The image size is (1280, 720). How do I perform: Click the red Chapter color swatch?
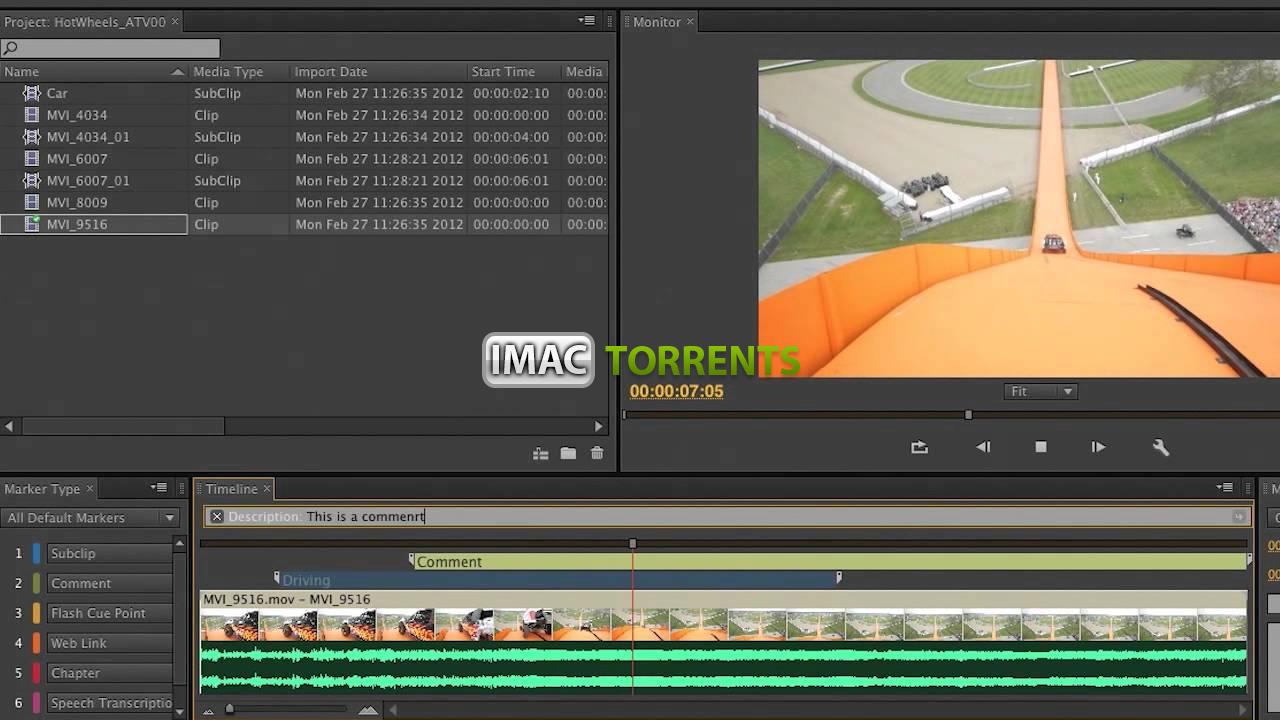click(x=37, y=673)
